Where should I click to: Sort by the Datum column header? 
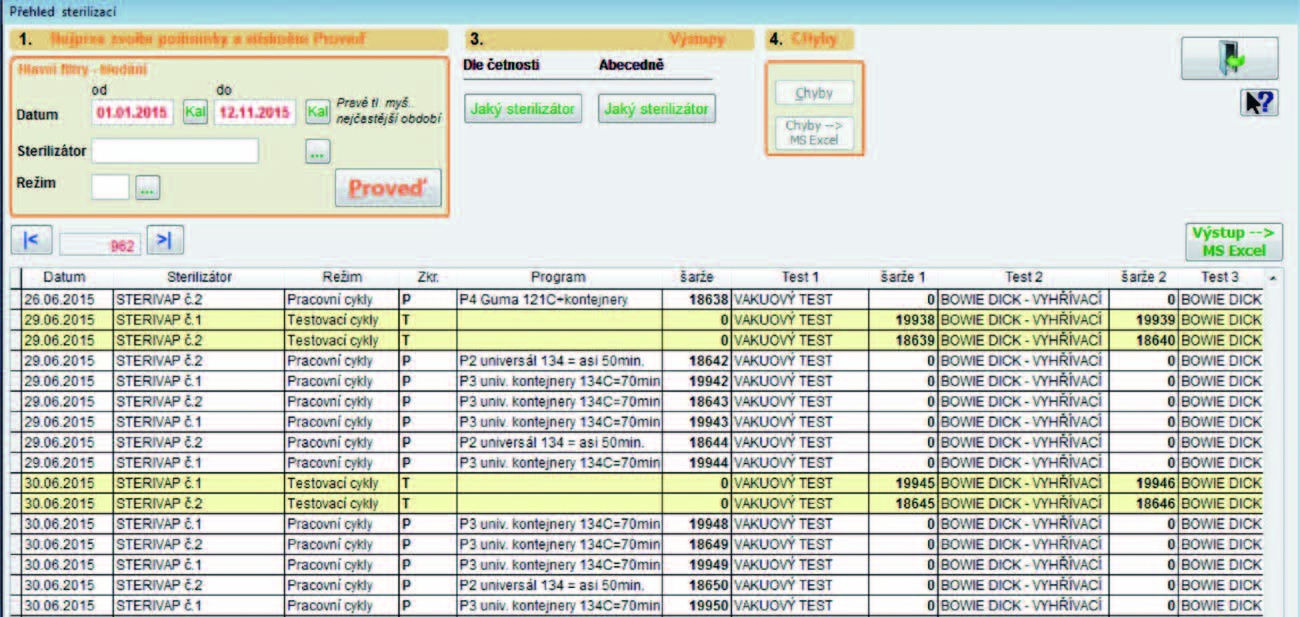pos(64,277)
